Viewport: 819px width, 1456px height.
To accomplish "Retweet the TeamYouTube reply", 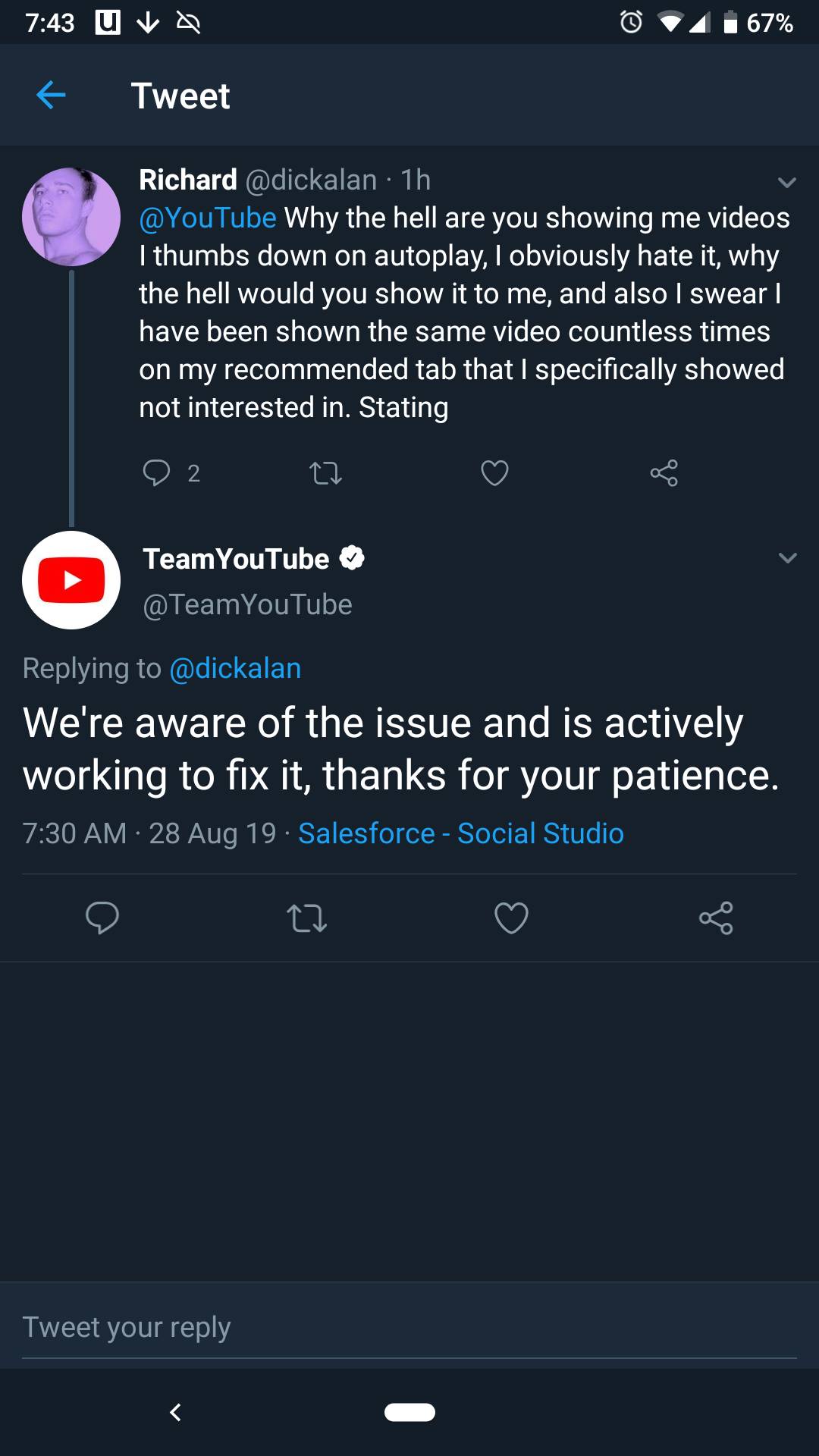I will (x=307, y=918).
